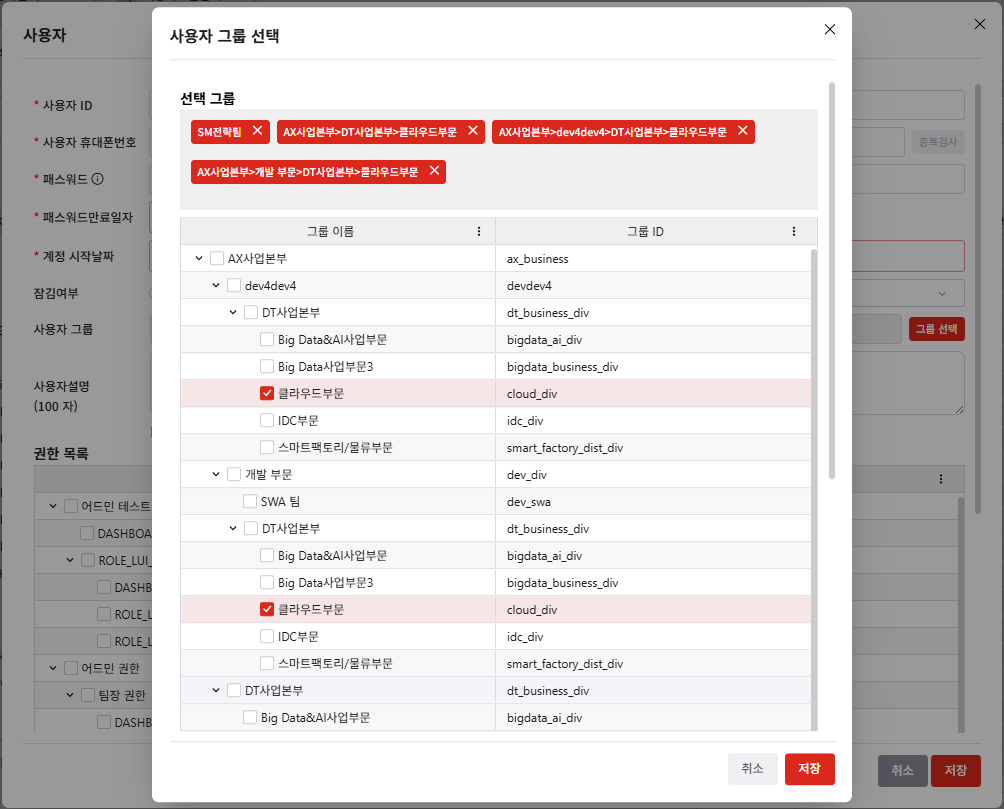Close the 사용자 background window
The height and width of the screenshot is (809, 1004).
[x=980, y=24]
